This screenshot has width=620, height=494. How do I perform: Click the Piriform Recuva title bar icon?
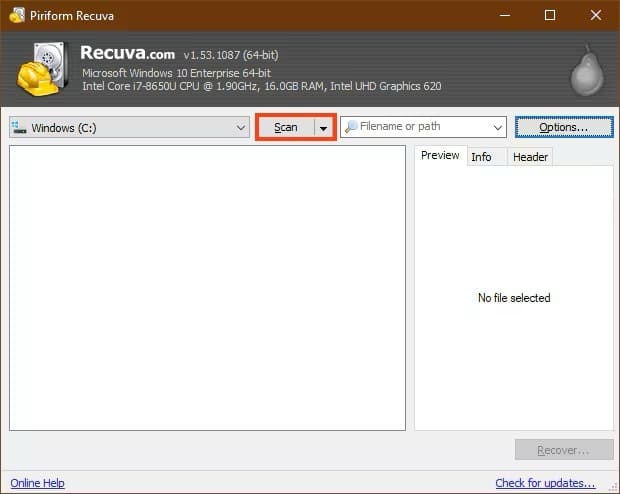(x=16, y=15)
